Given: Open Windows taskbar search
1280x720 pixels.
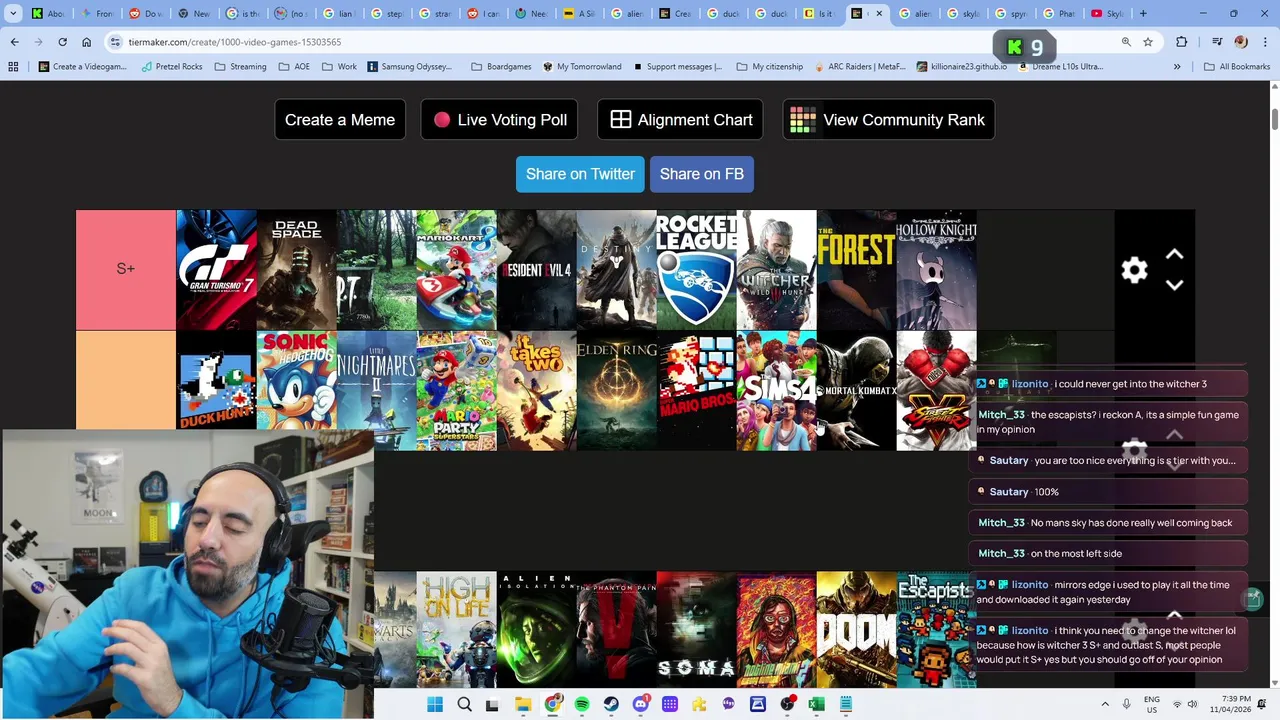Looking at the screenshot, I should [x=464, y=705].
